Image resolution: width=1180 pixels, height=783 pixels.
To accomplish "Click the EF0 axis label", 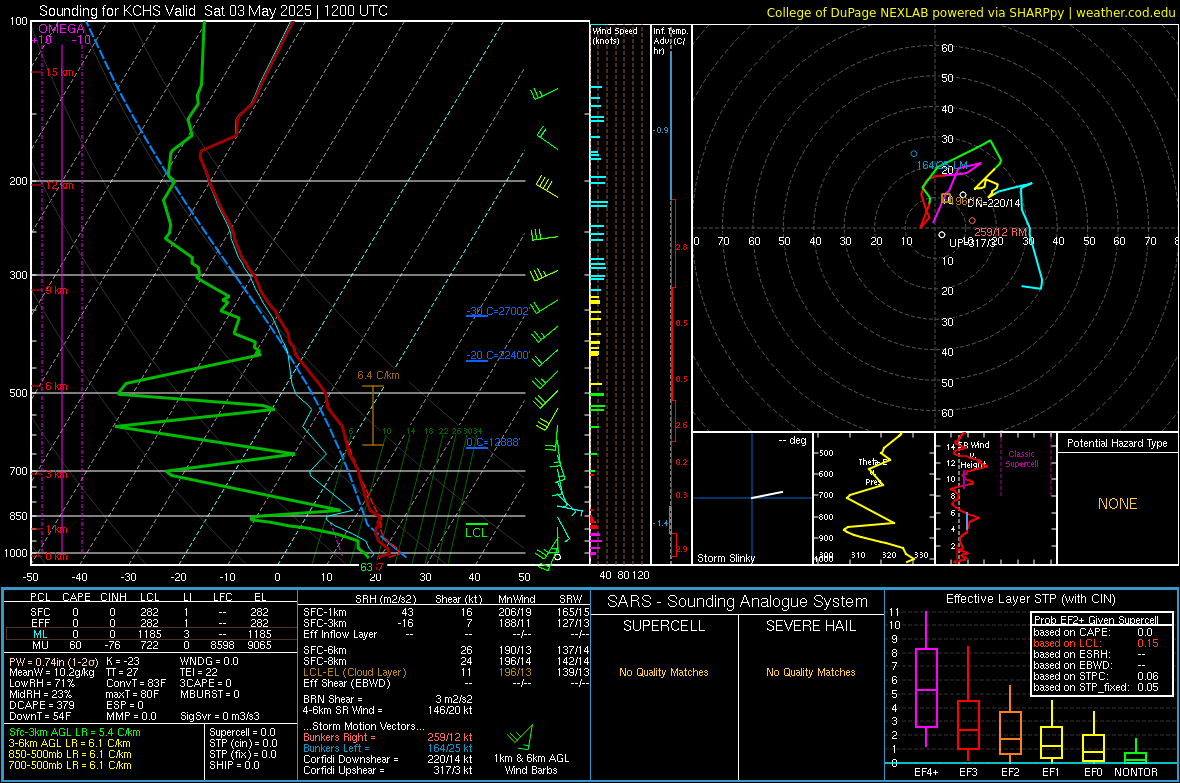I will point(1093,772).
